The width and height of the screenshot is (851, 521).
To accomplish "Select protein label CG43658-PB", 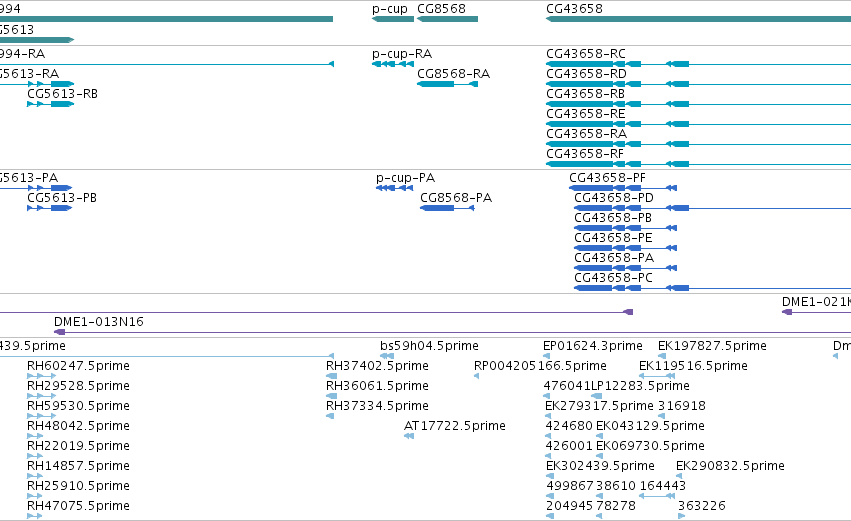I will (x=613, y=218).
